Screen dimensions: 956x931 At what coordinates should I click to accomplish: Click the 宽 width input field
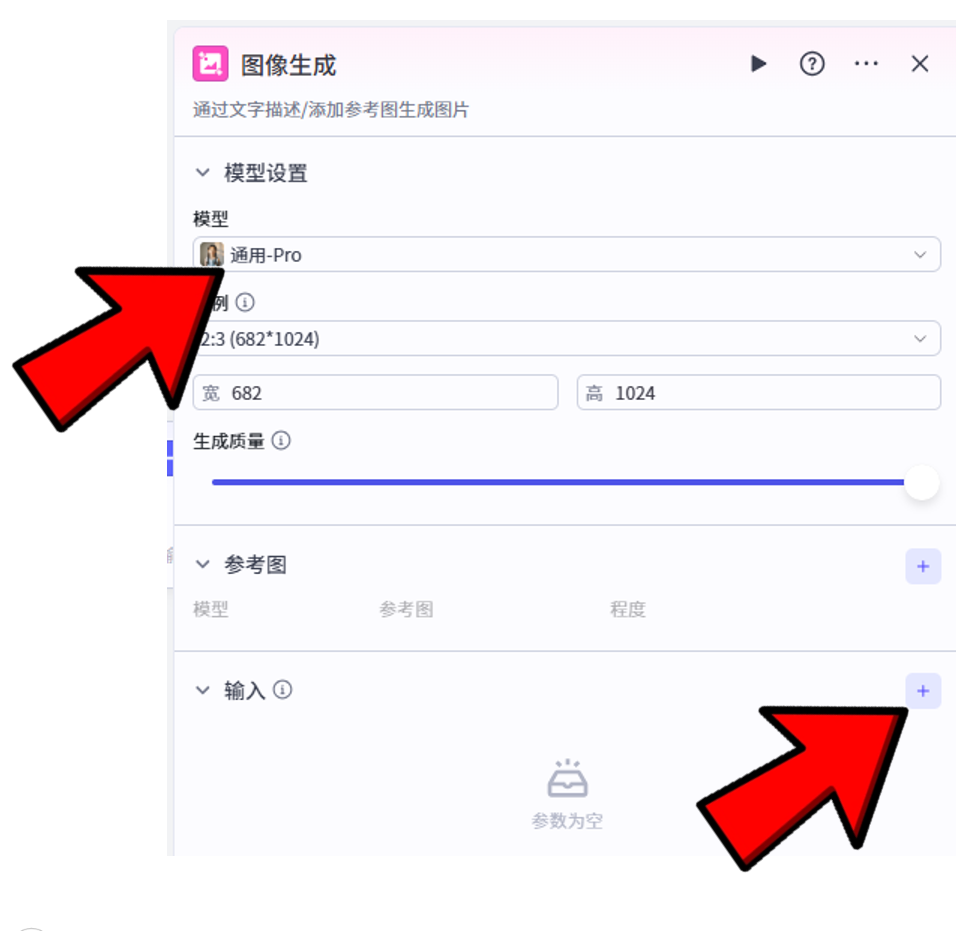point(375,392)
